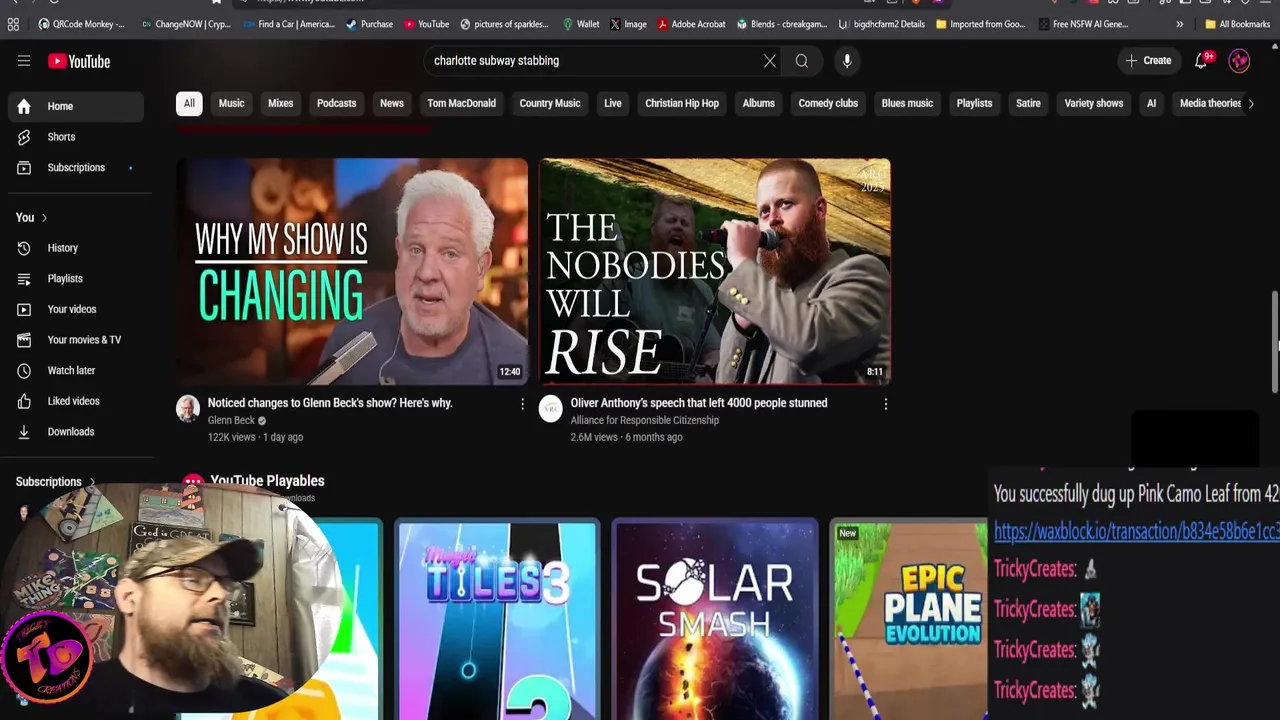Select the Variety shows chip
The image size is (1280, 720).
pos(1094,103)
